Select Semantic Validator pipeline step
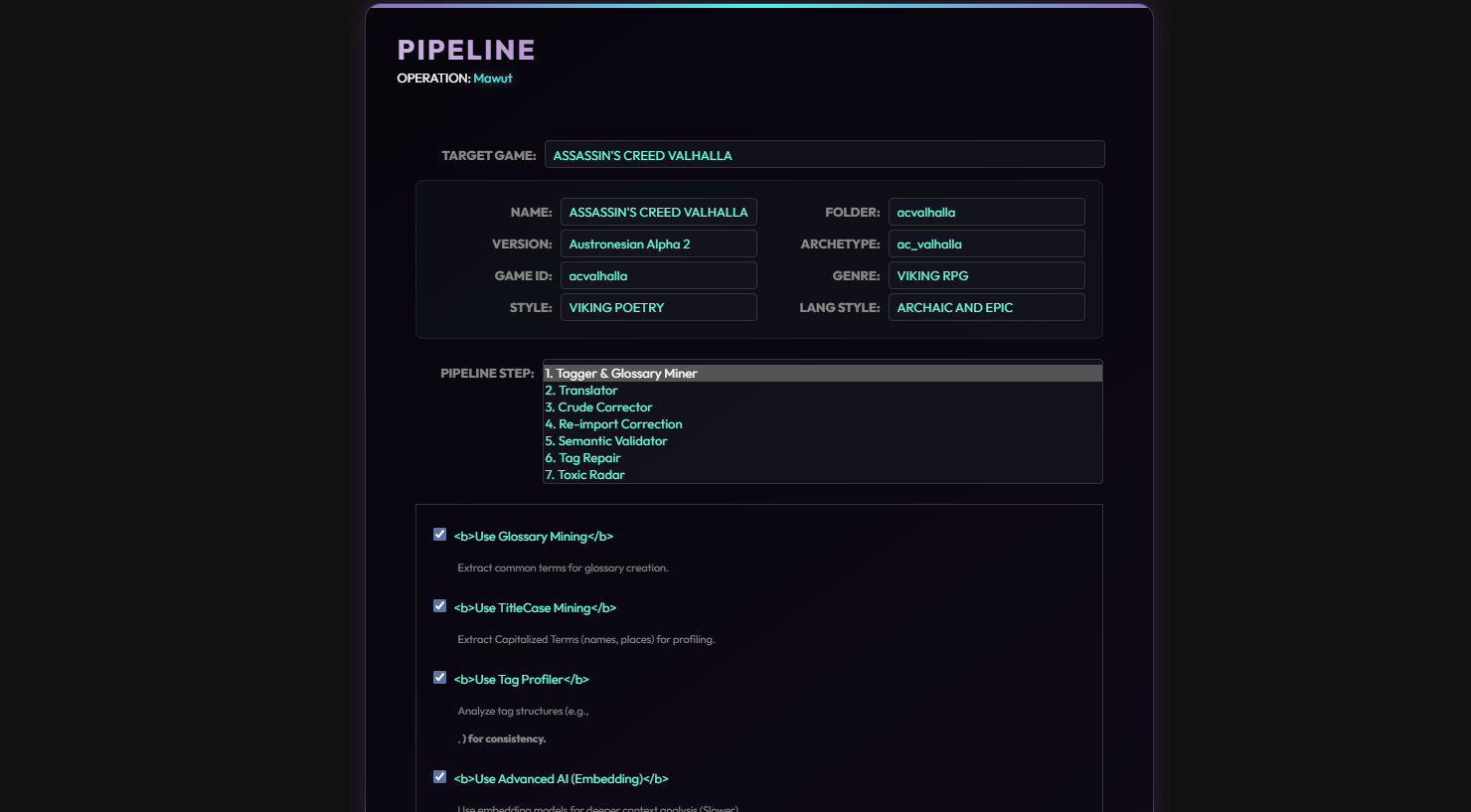 (x=822, y=441)
